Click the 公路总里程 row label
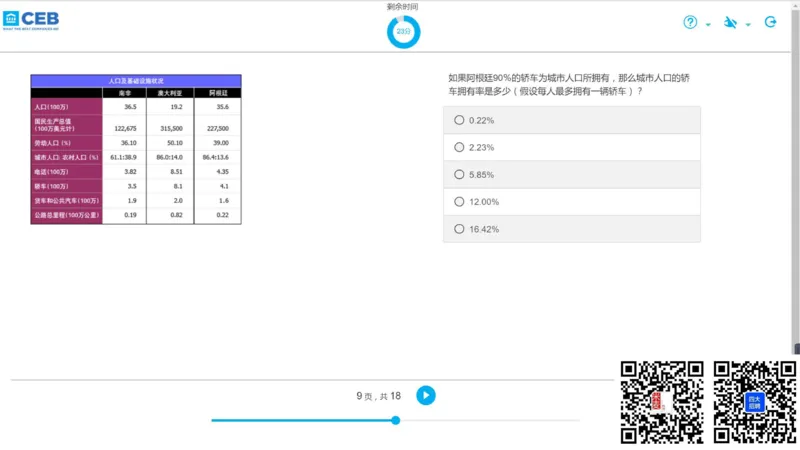The width and height of the screenshot is (800, 450). click(x=66, y=215)
